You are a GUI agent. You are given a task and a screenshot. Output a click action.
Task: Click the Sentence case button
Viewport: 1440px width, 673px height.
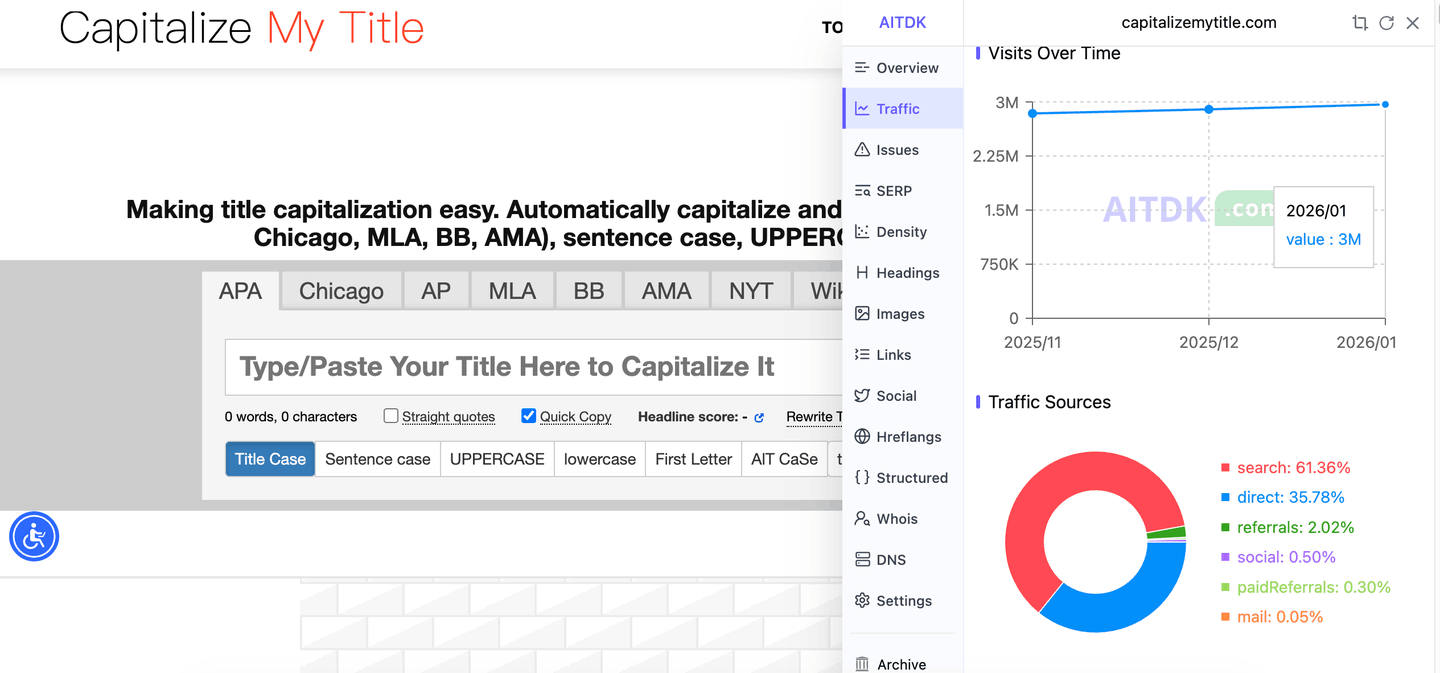377,459
